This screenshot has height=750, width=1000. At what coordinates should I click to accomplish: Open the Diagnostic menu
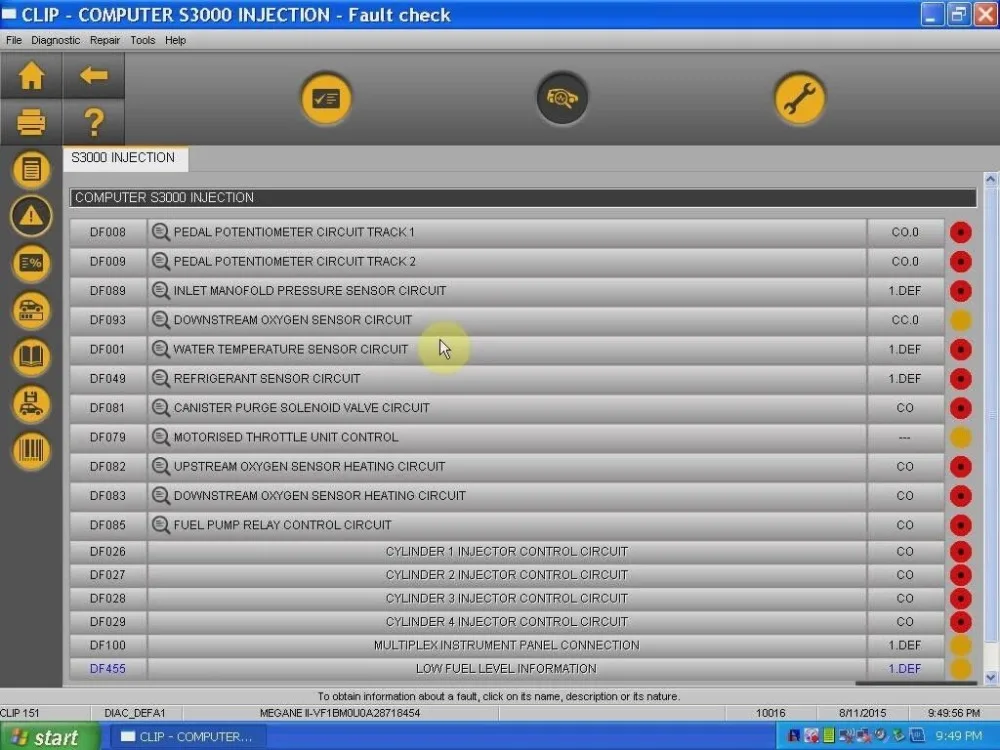[x=55, y=40]
